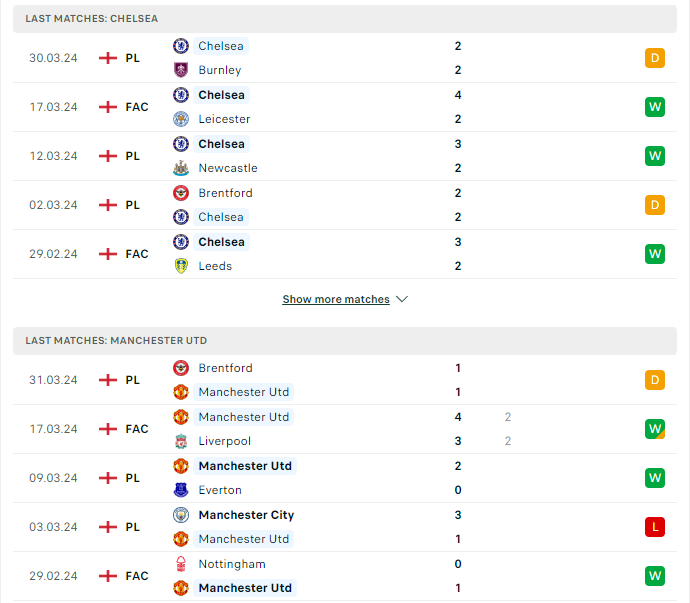Select the Newcastle team name

point(228,168)
